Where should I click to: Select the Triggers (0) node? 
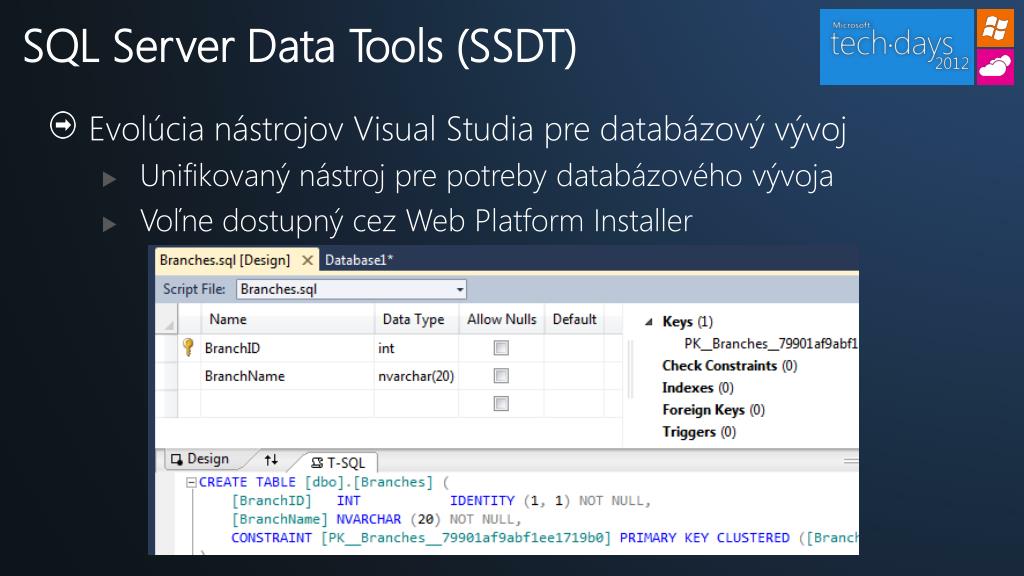[699, 432]
